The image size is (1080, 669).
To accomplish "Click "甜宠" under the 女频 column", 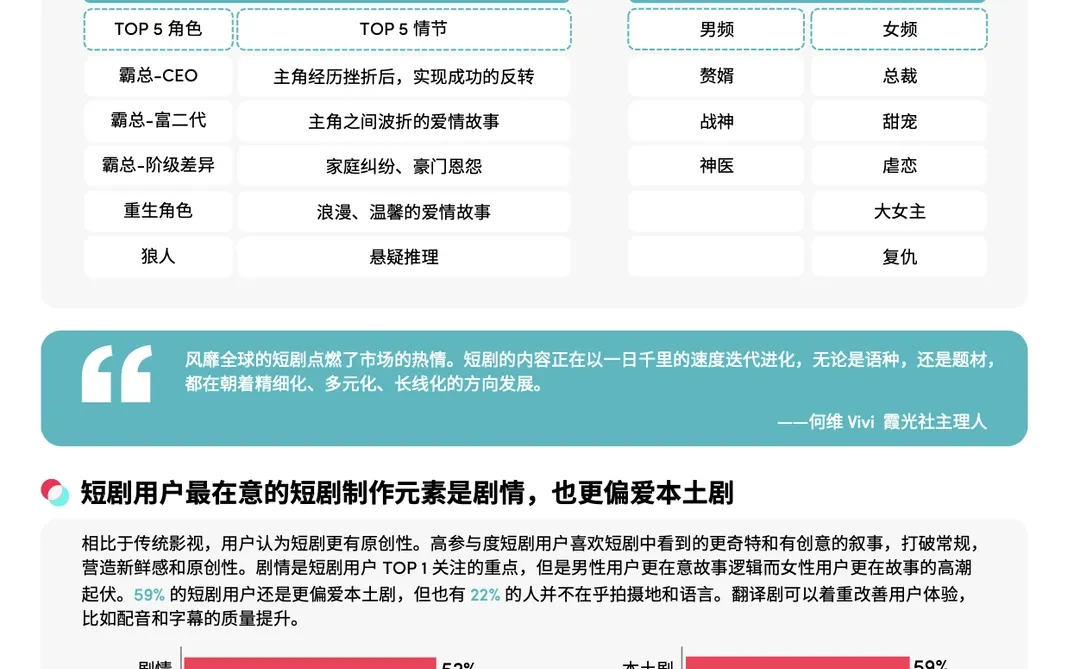I will [898, 121].
